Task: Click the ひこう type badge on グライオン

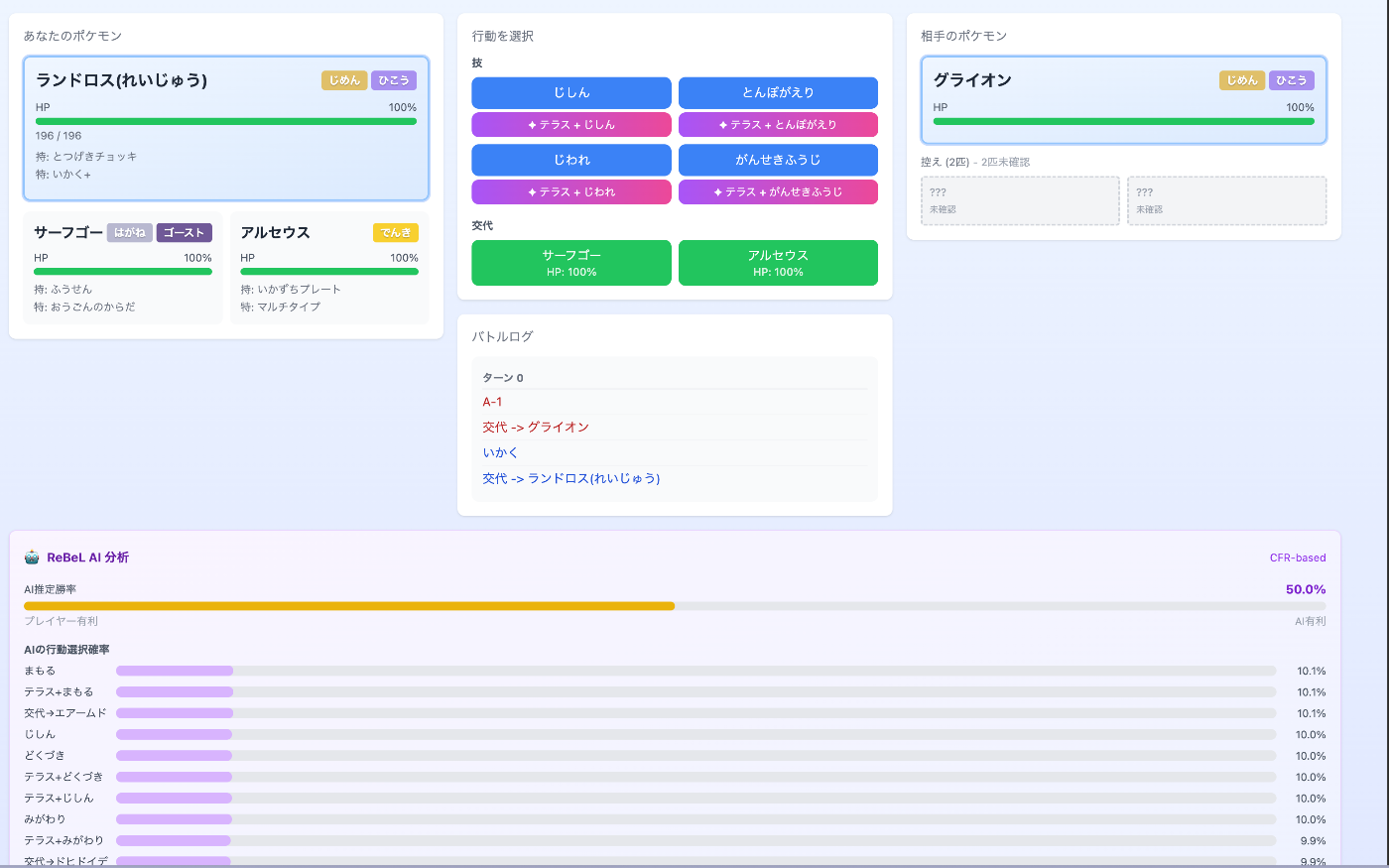Action: pos(1292,80)
